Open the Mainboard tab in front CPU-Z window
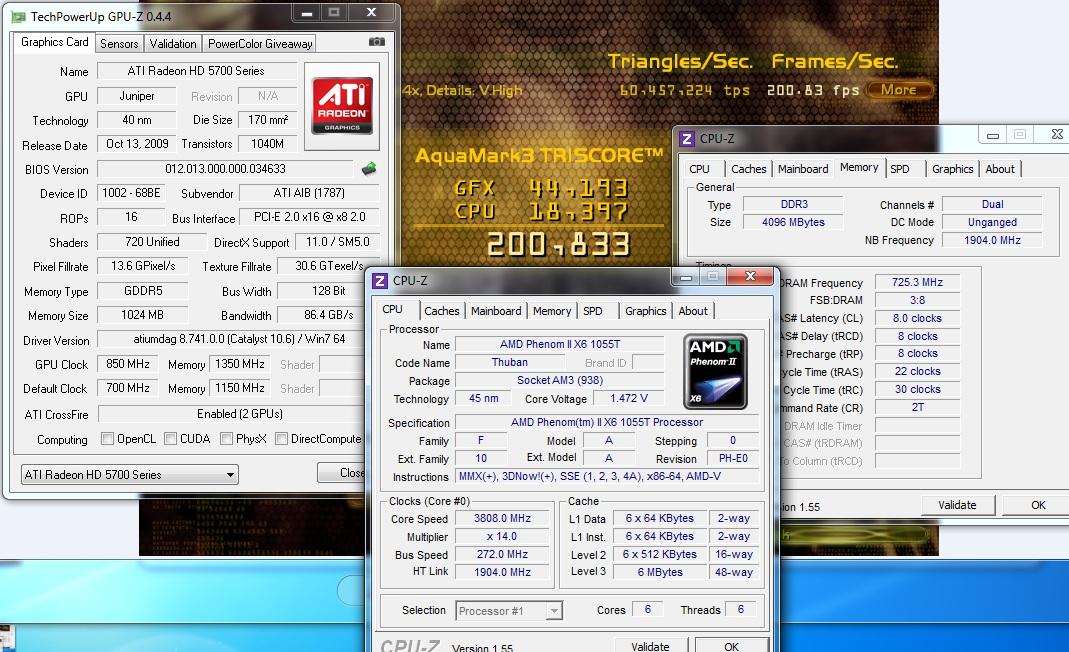This screenshot has height=652, width=1069. coord(496,311)
